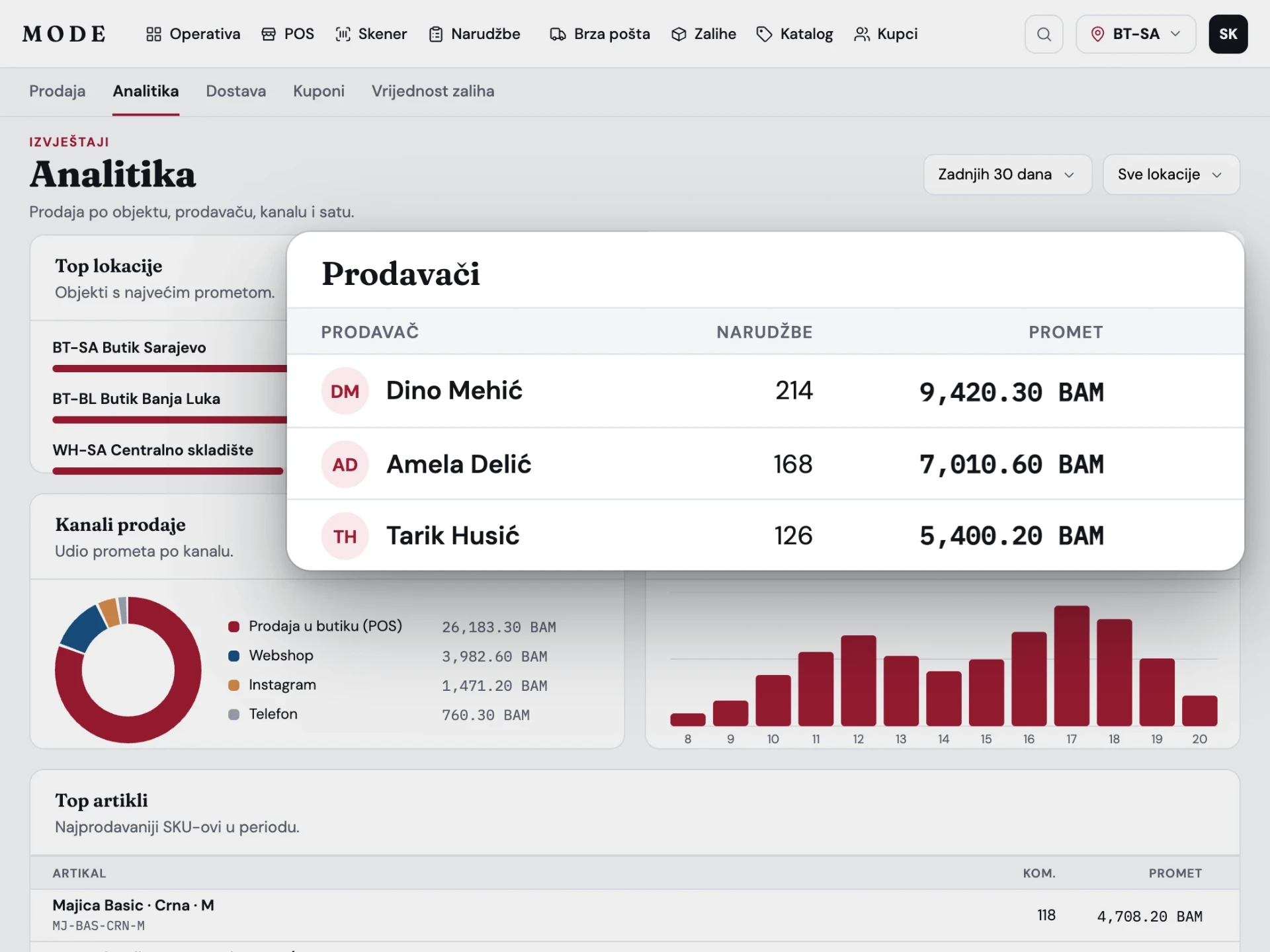Open the Sve lokacije filter dropdown

coord(1171,175)
